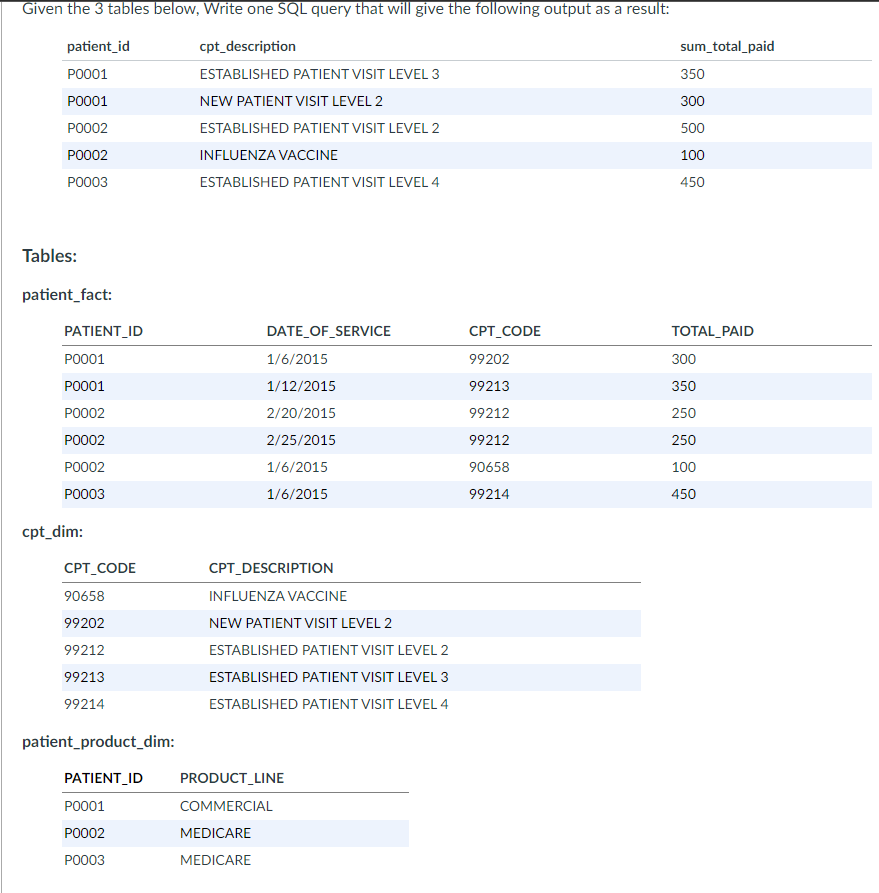Click the output value 100 for P0002
Screen dimensions: 879x893
pos(692,155)
